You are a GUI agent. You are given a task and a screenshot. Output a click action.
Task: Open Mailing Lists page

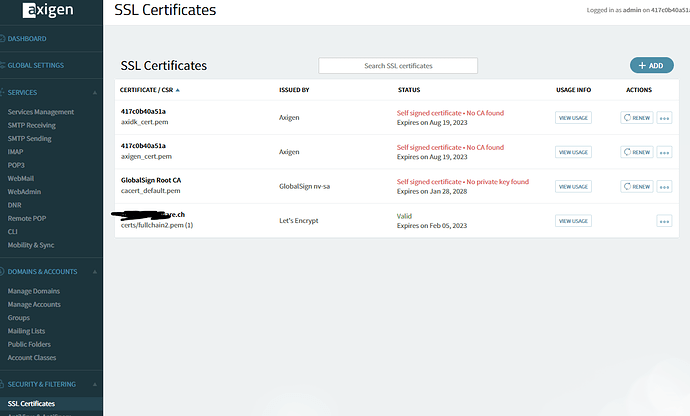pyautogui.click(x=26, y=331)
